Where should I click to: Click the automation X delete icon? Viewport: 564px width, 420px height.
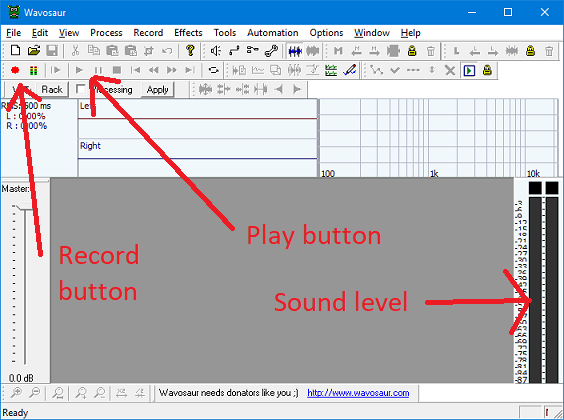(x=450, y=70)
